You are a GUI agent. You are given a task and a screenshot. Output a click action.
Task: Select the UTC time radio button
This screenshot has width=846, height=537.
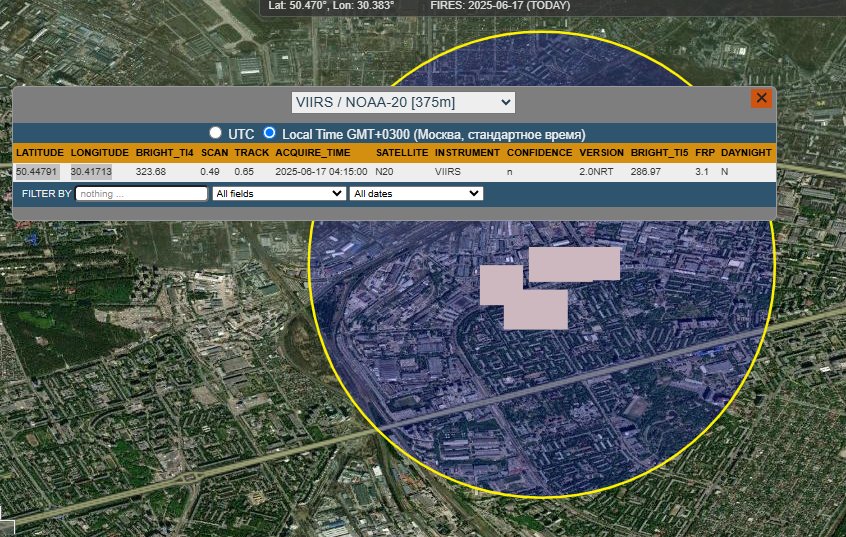[x=215, y=133]
